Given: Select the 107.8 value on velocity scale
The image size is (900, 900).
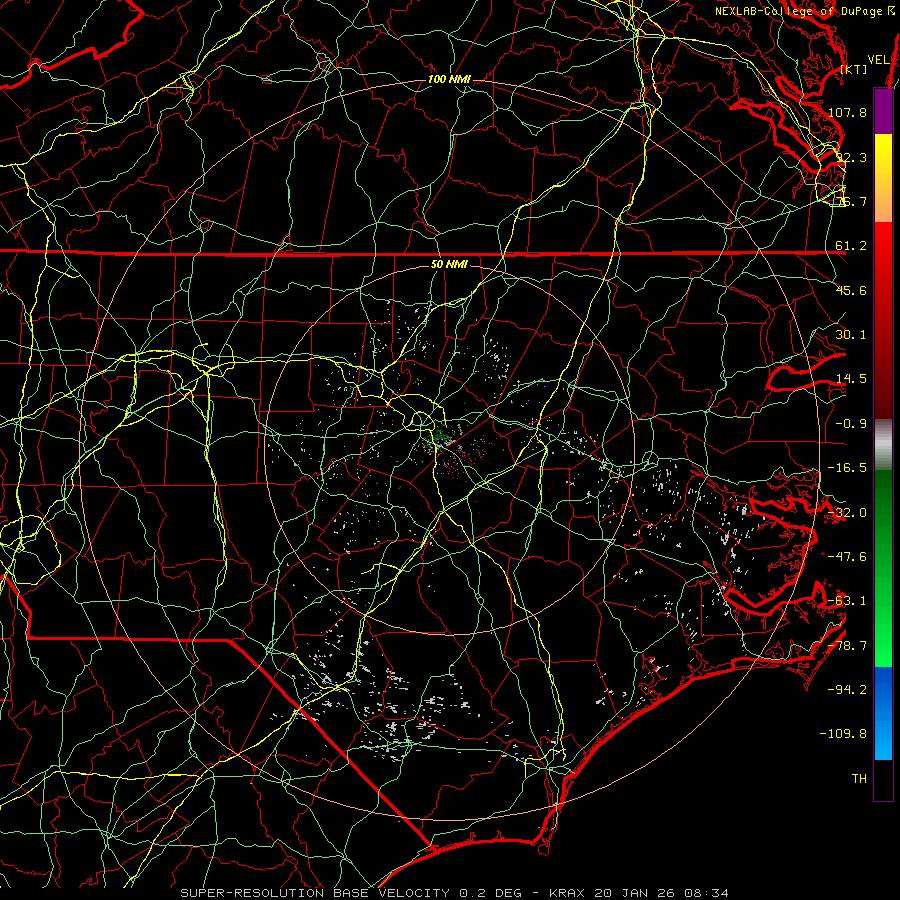Looking at the screenshot, I should click(848, 112).
